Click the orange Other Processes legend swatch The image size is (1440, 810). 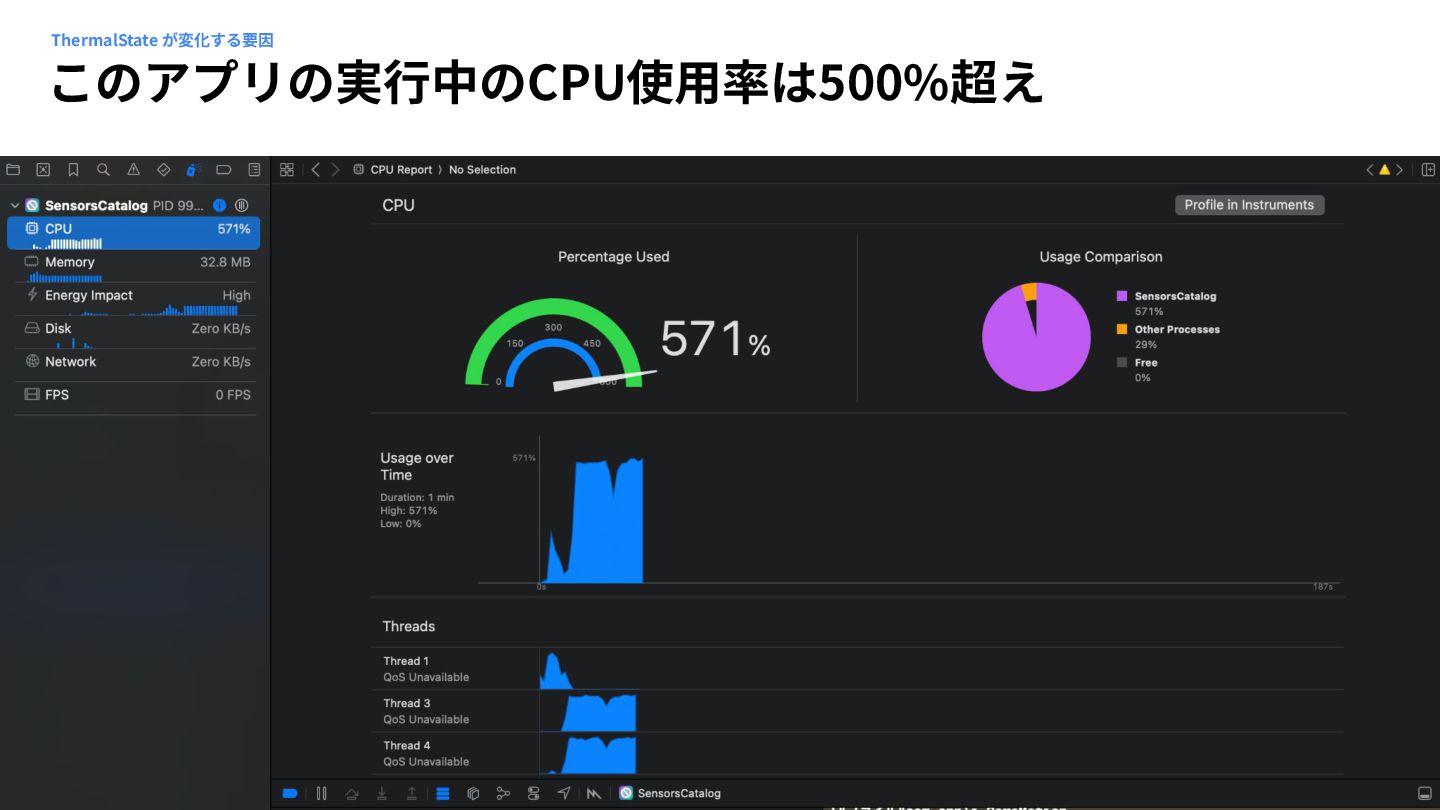click(x=1122, y=329)
